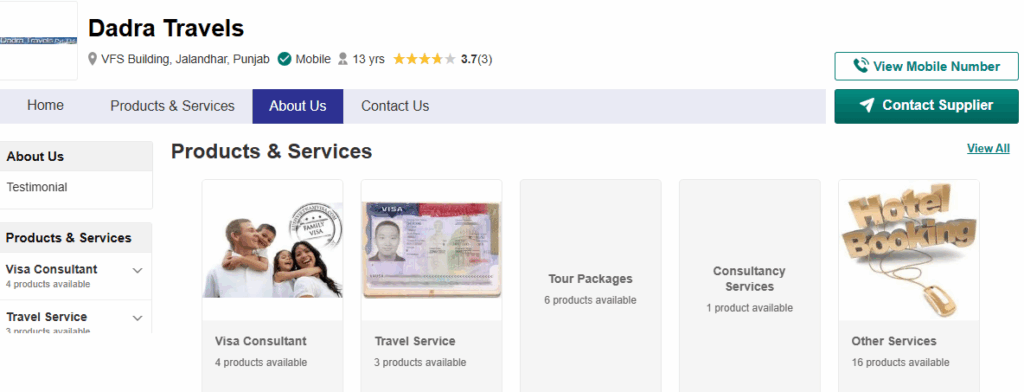Click the location pin icon beside VFS Building
1024x392 pixels.
pos(93,59)
